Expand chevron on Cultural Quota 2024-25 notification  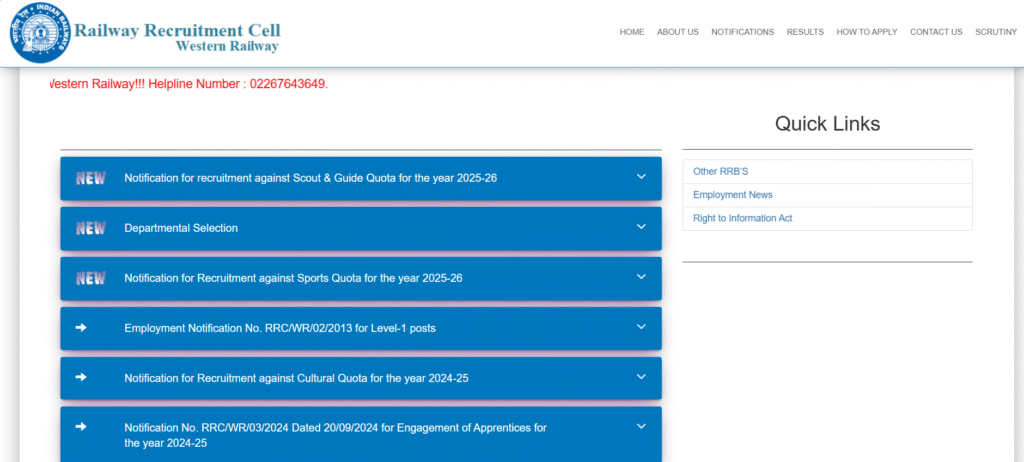(641, 376)
